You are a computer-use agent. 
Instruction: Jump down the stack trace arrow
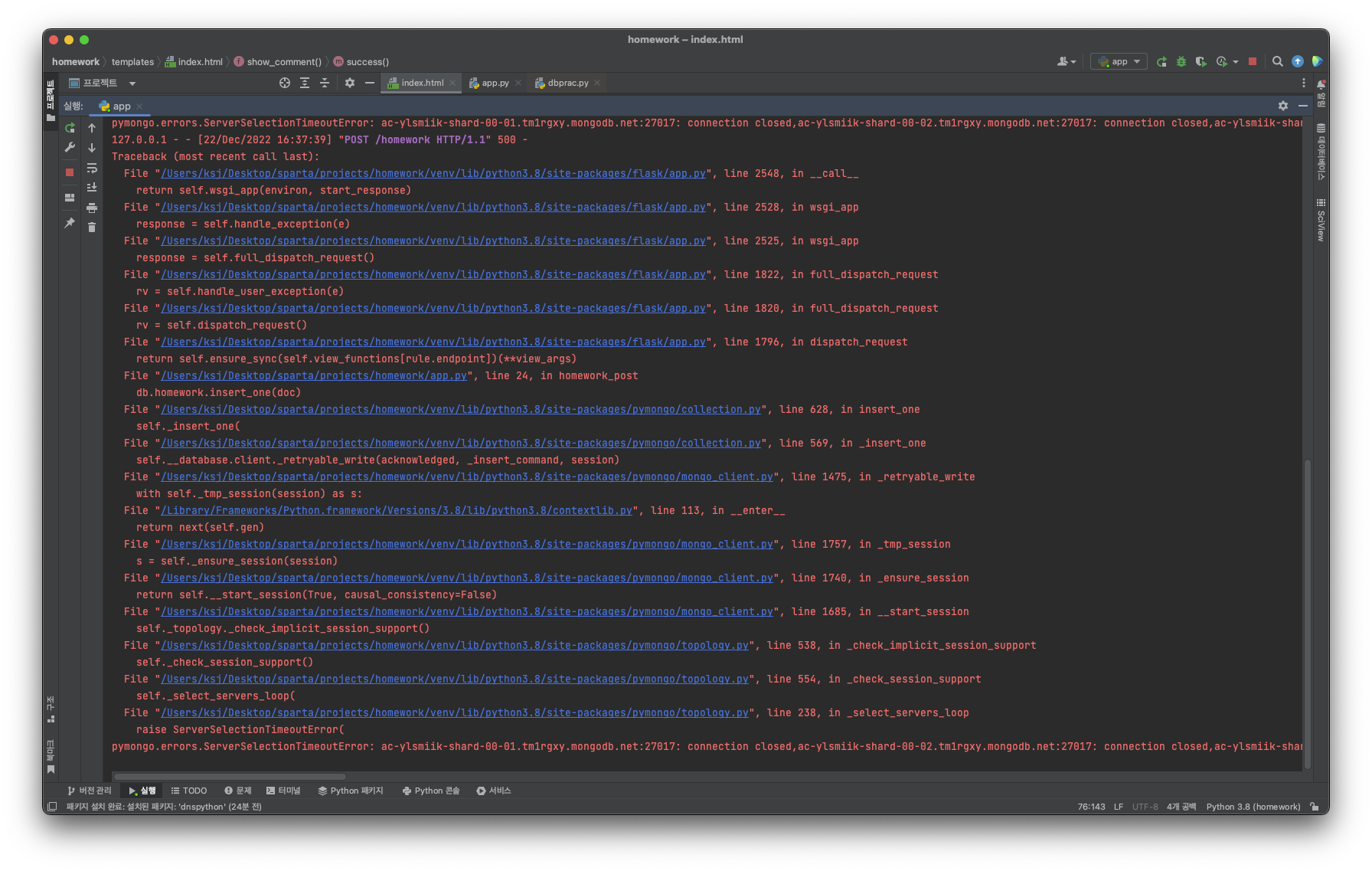coord(92,148)
